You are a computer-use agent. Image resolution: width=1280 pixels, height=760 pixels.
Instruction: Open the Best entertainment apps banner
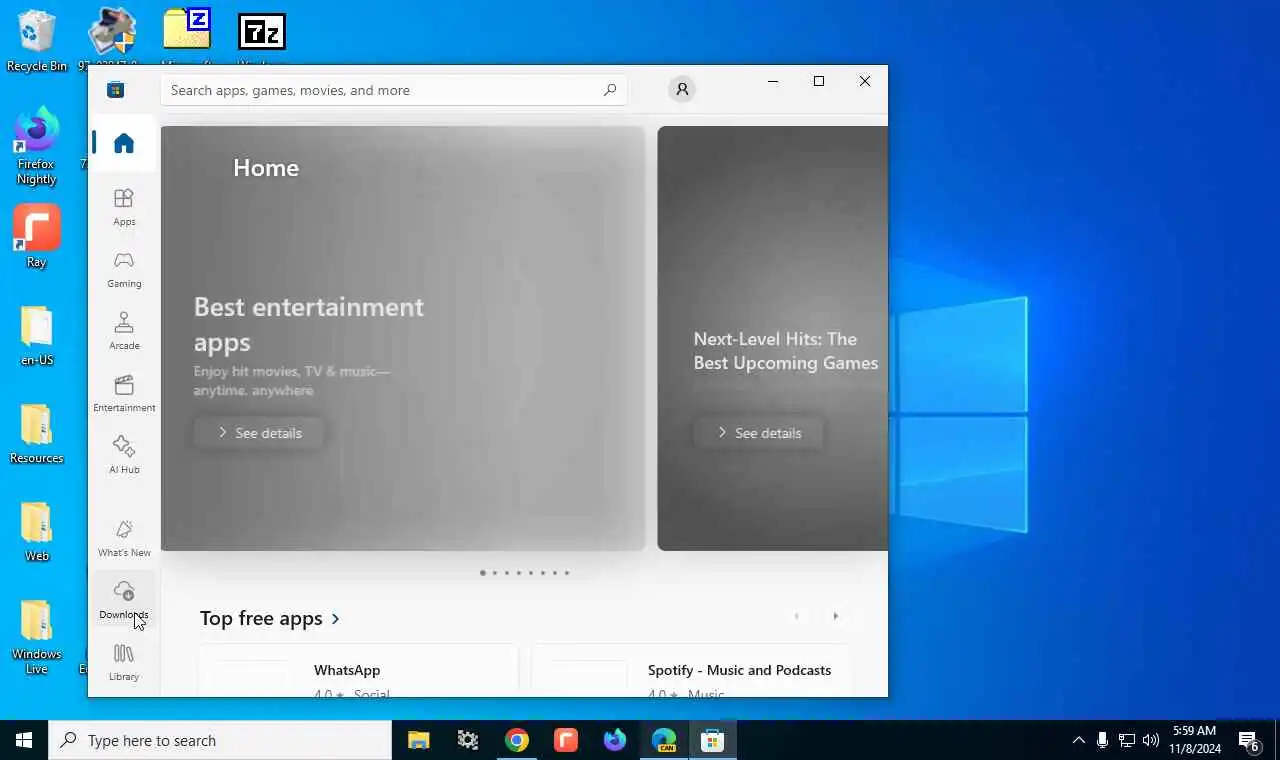coord(403,338)
